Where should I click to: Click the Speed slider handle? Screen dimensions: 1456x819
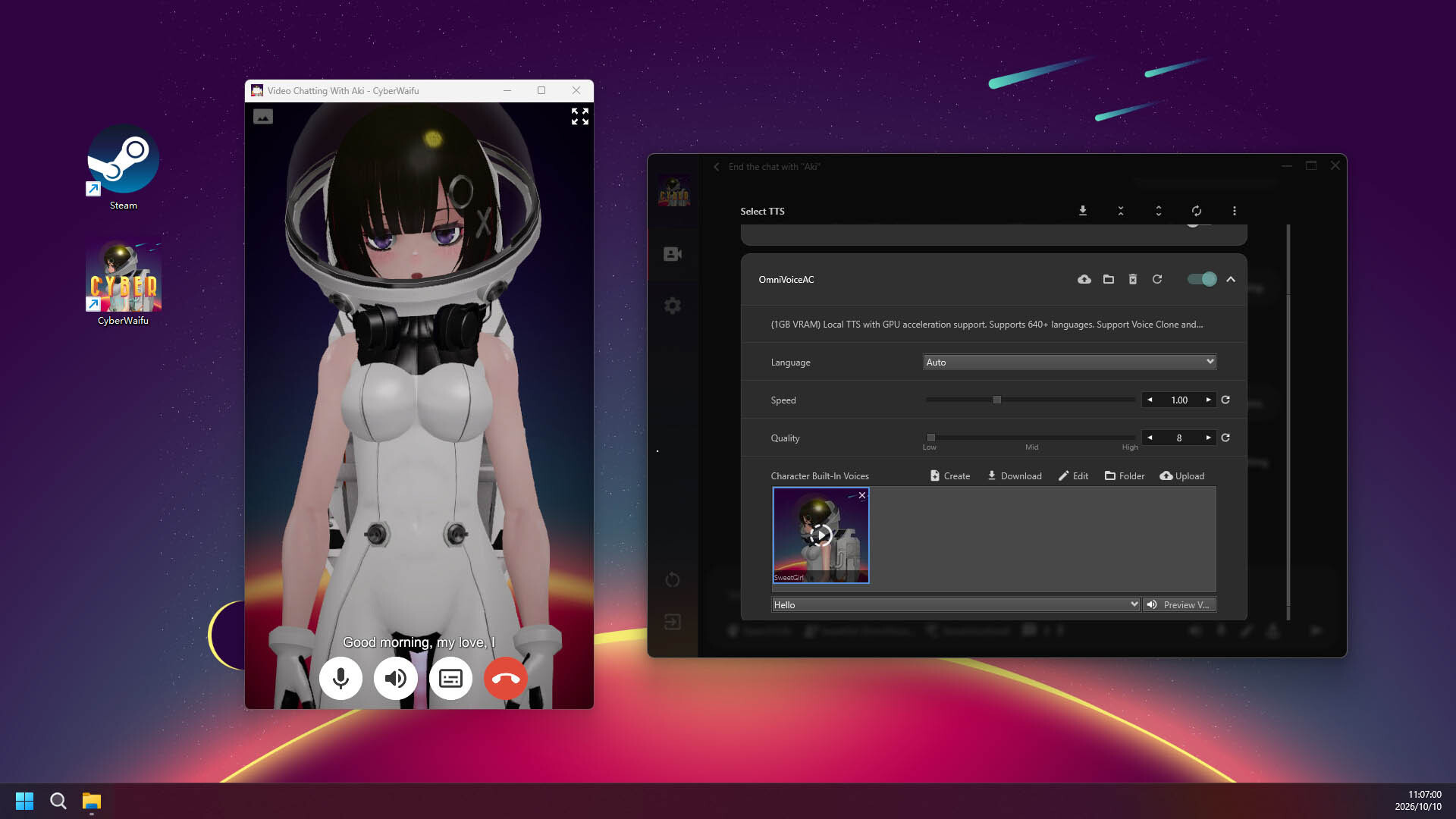[997, 400]
